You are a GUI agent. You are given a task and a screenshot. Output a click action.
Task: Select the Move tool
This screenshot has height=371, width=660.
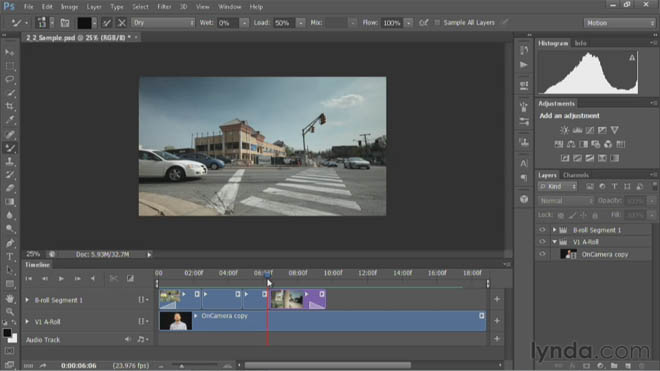pos(10,52)
